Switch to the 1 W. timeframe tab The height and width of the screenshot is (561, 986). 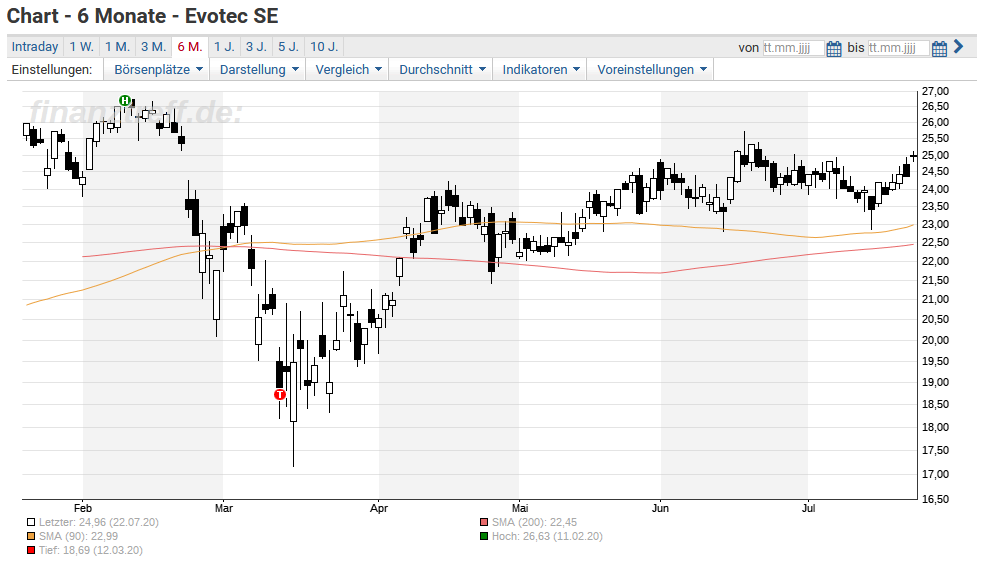pos(81,47)
